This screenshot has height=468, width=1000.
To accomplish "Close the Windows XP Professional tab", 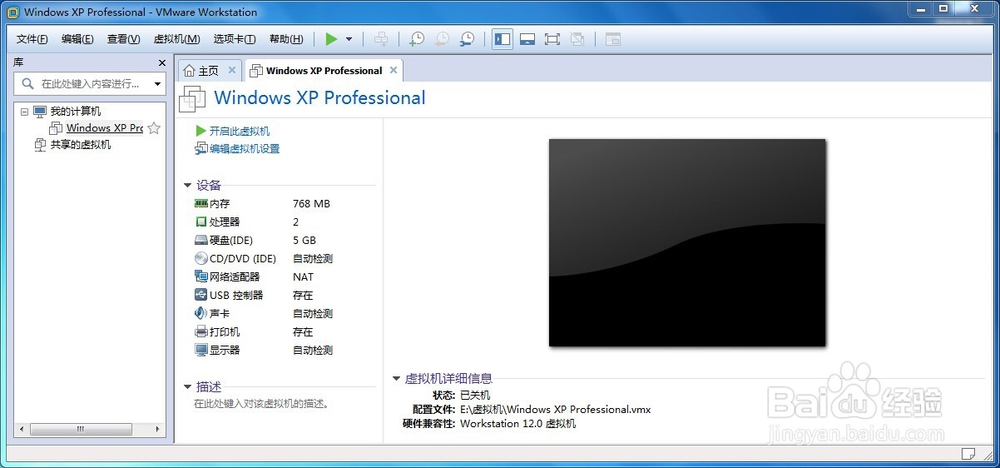I will (x=393, y=70).
